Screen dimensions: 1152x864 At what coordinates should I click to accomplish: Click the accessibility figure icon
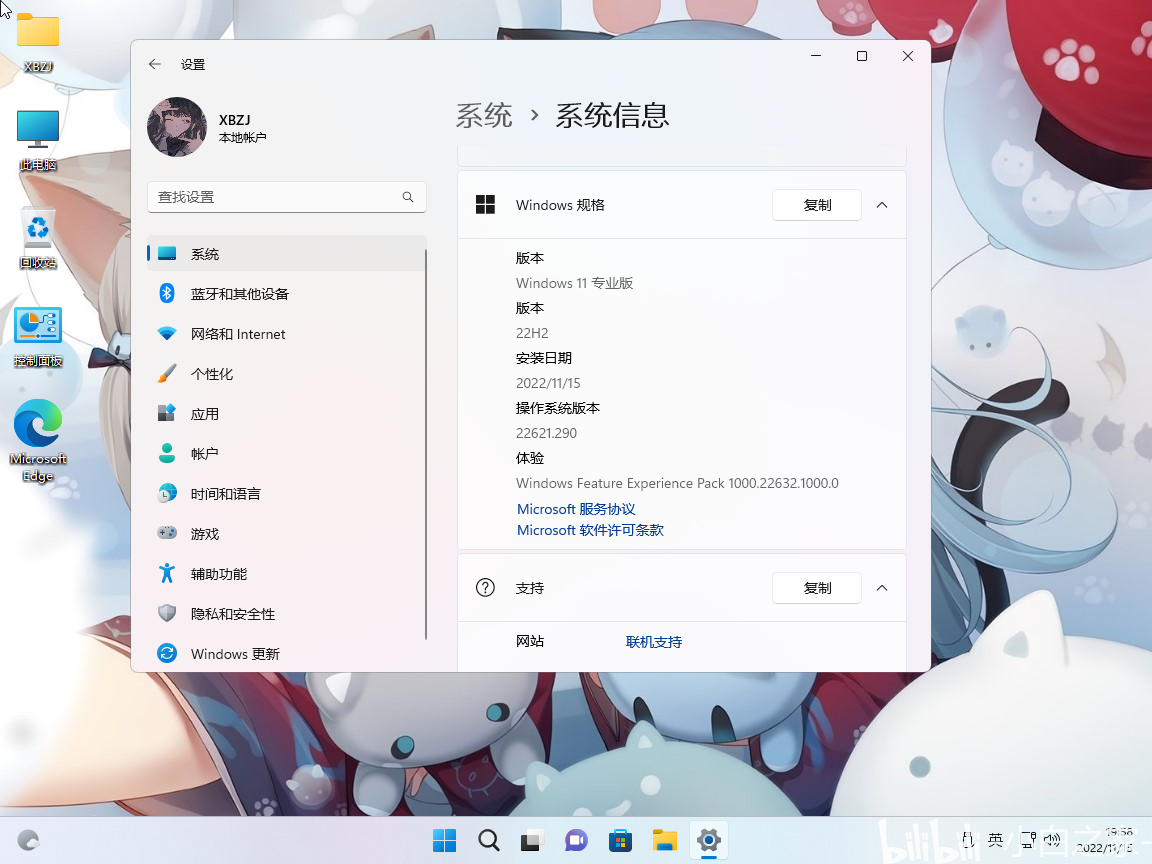click(167, 573)
